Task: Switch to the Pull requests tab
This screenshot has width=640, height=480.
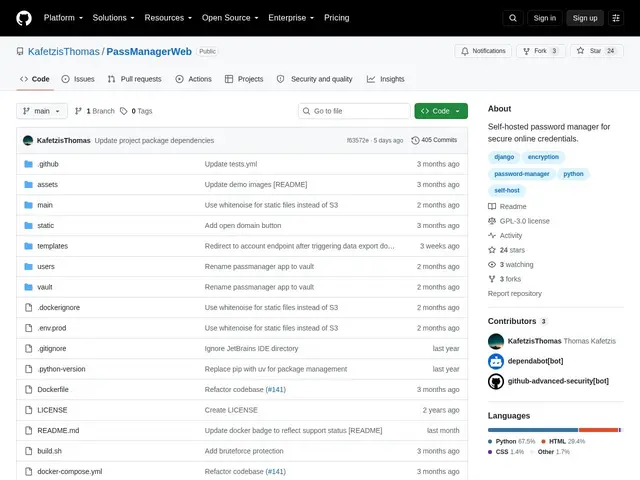Action: click(135, 79)
